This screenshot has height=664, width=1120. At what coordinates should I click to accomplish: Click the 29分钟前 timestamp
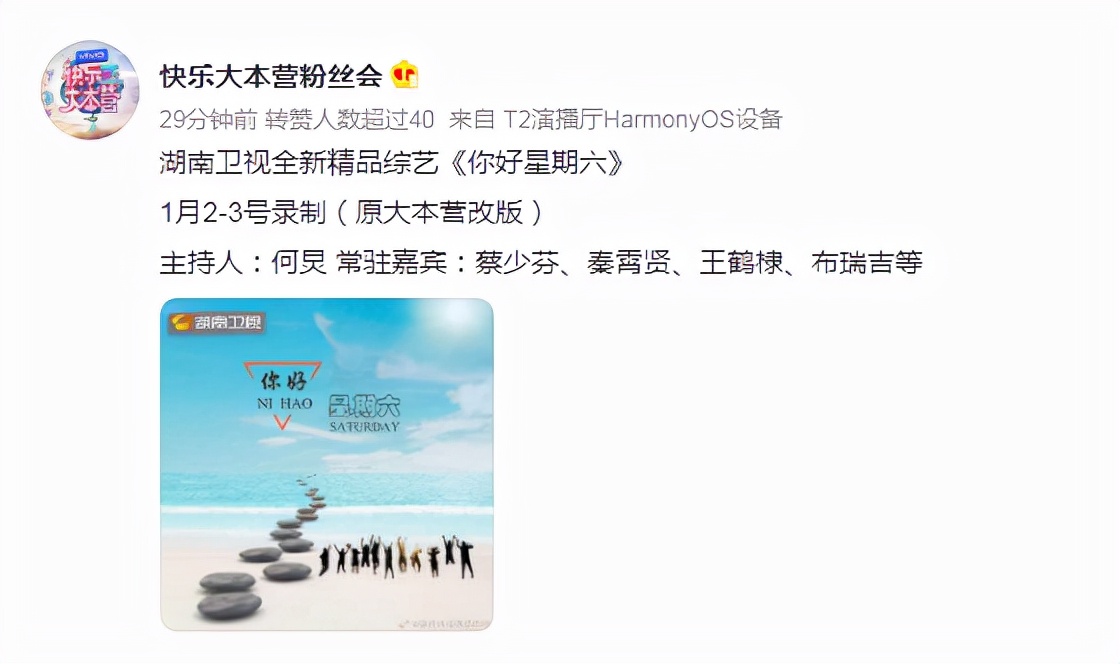[x=208, y=119]
